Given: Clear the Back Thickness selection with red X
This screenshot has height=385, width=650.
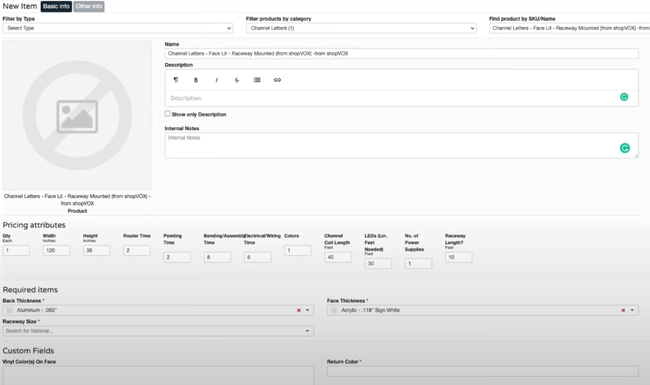Looking at the screenshot, I should pos(298,310).
